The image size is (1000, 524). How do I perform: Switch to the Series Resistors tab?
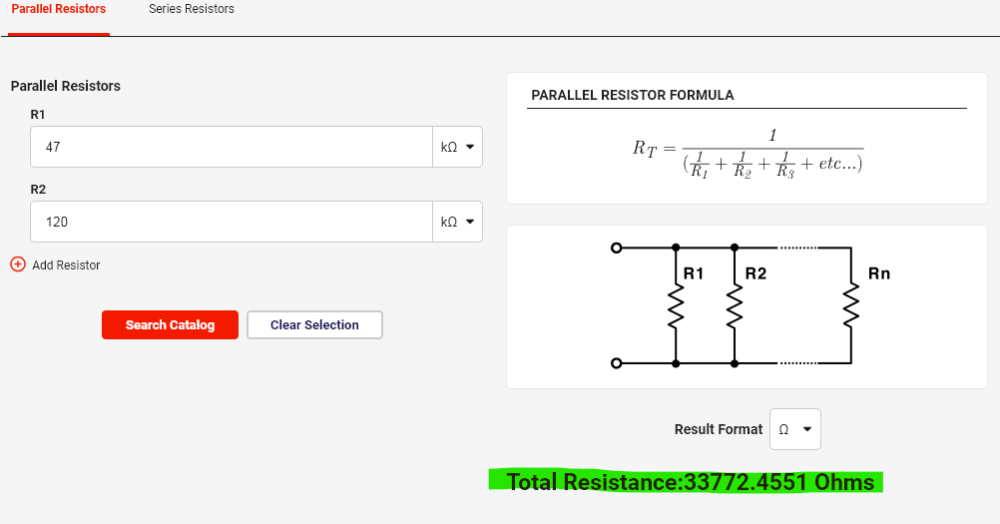click(191, 9)
